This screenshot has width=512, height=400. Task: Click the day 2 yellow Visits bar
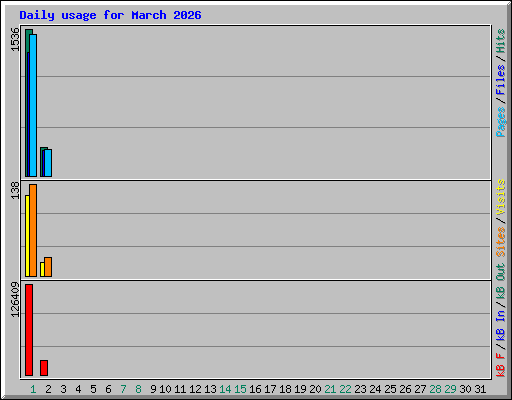click(x=42, y=269)
